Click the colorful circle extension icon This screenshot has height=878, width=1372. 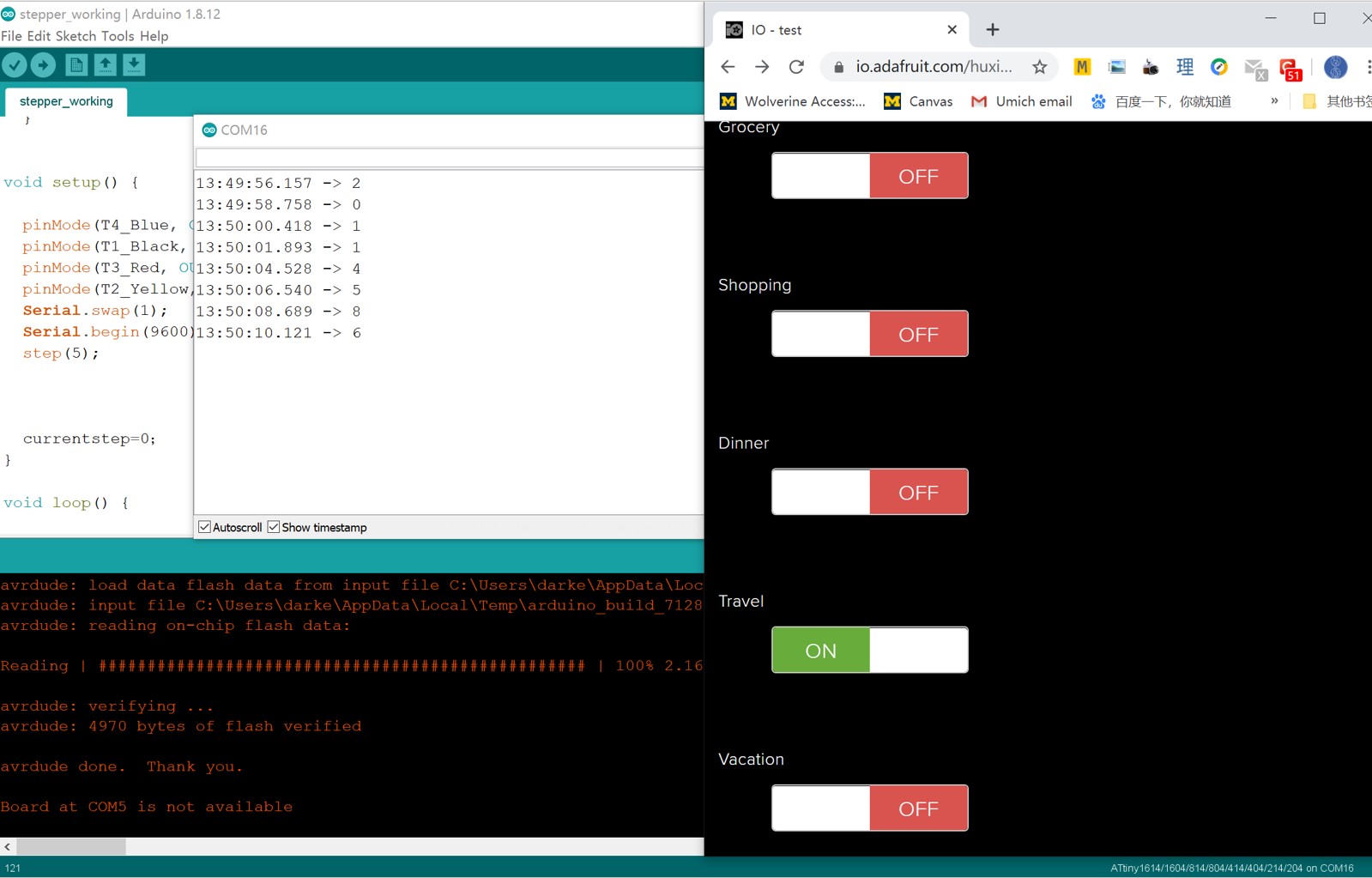[1219, 66]
